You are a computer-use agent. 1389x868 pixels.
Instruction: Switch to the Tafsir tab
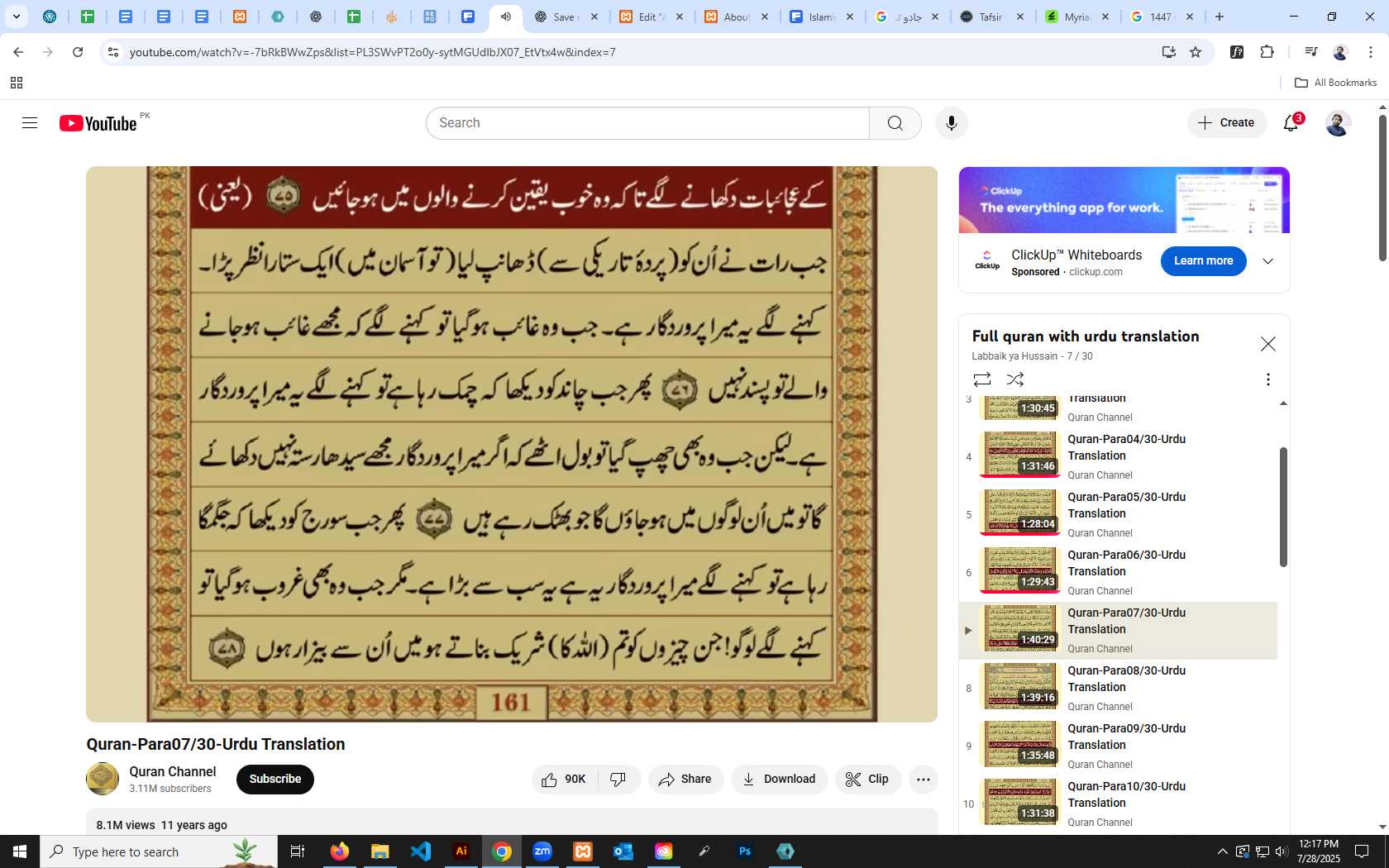991,17
